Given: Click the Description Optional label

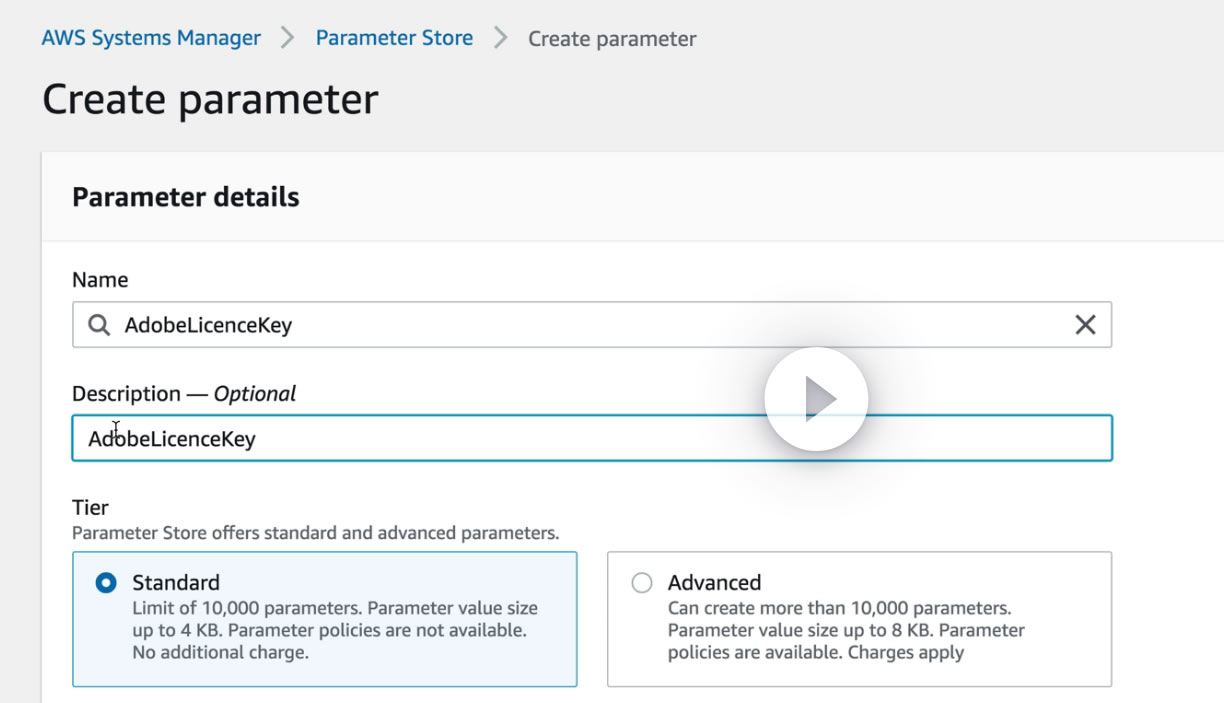Looking at the screenshot, I should click(184, 394).
